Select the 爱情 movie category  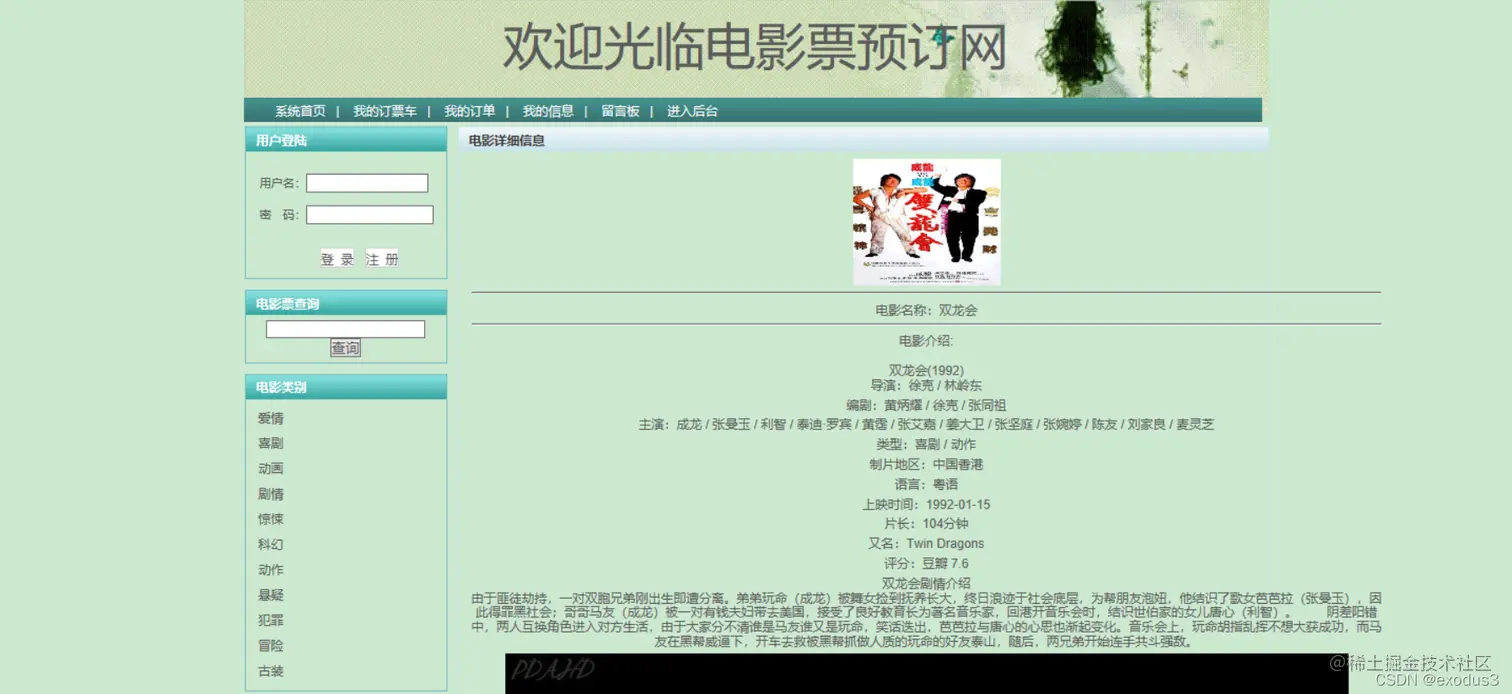271,417
